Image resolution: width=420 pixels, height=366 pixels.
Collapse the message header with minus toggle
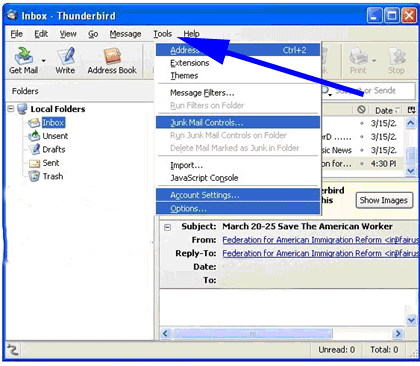tap(167, 227)
